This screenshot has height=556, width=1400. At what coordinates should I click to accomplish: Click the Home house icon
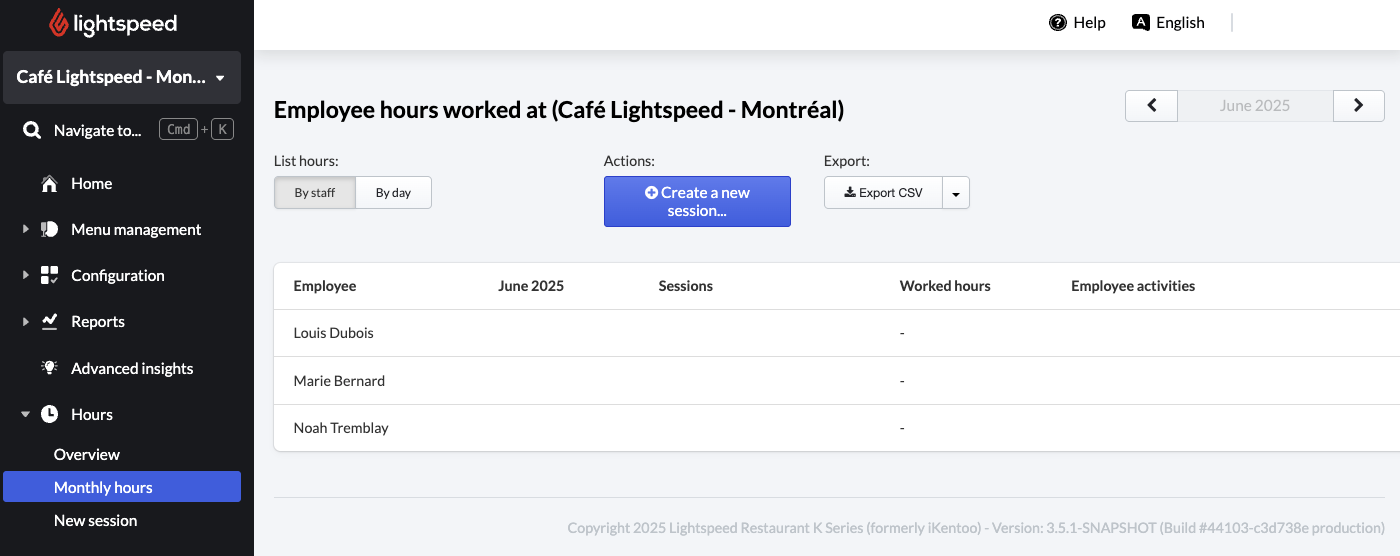point(49,184)
